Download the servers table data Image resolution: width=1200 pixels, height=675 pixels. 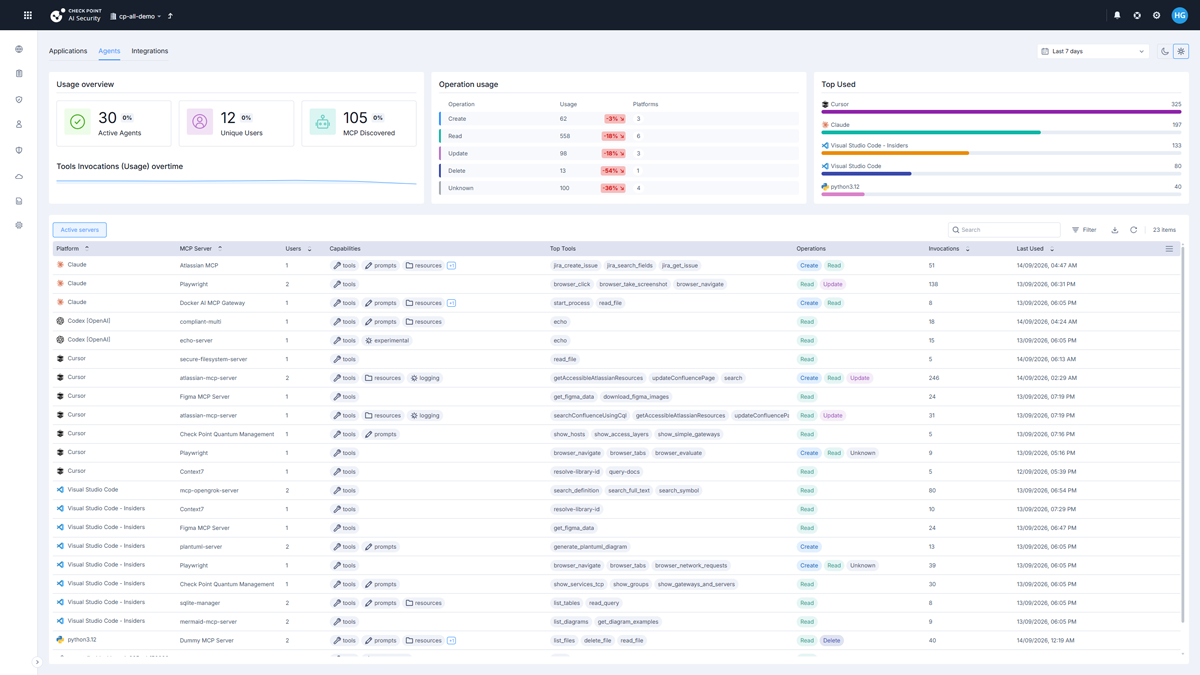tap(1115, 230)
